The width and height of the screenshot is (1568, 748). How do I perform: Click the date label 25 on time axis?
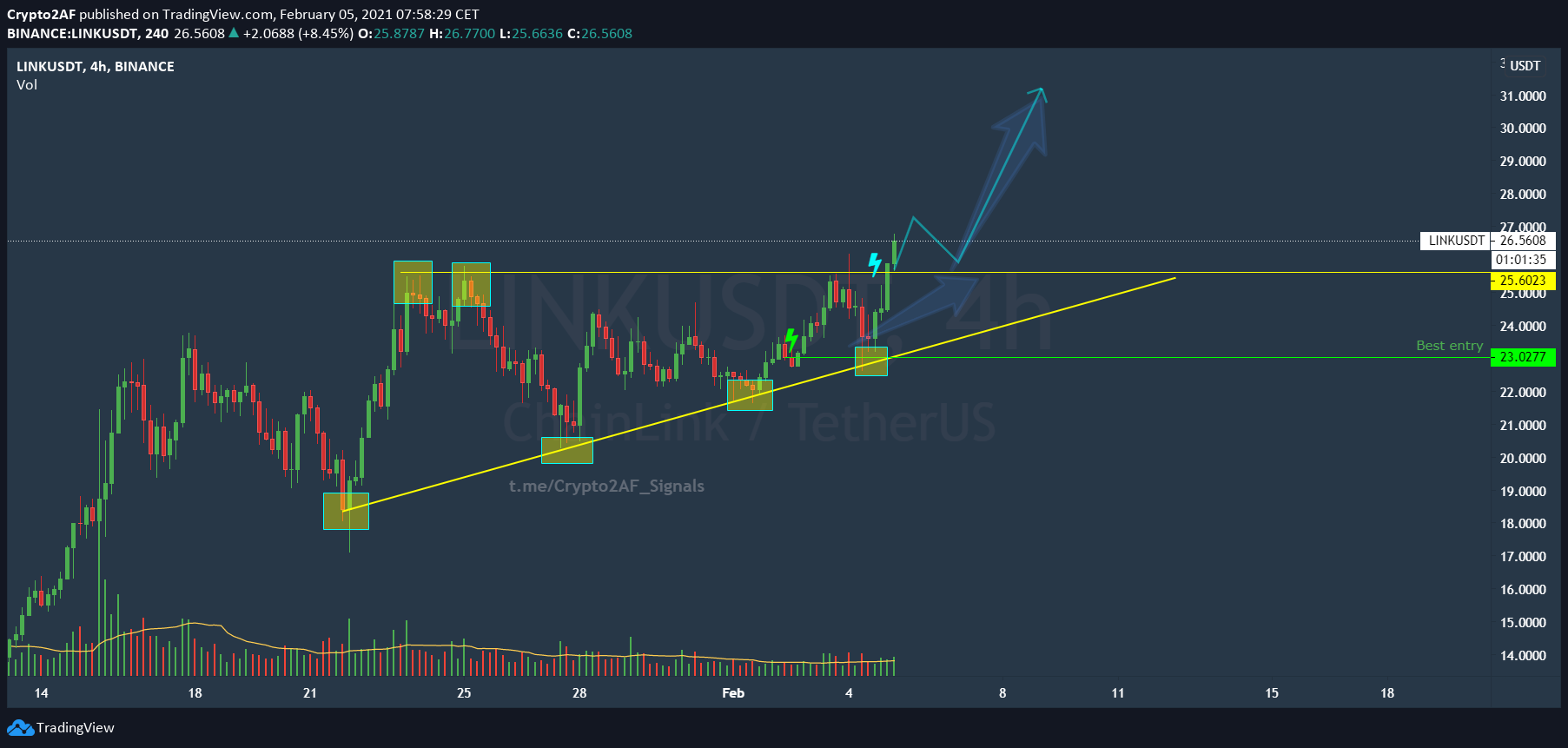tap(464, 693)
